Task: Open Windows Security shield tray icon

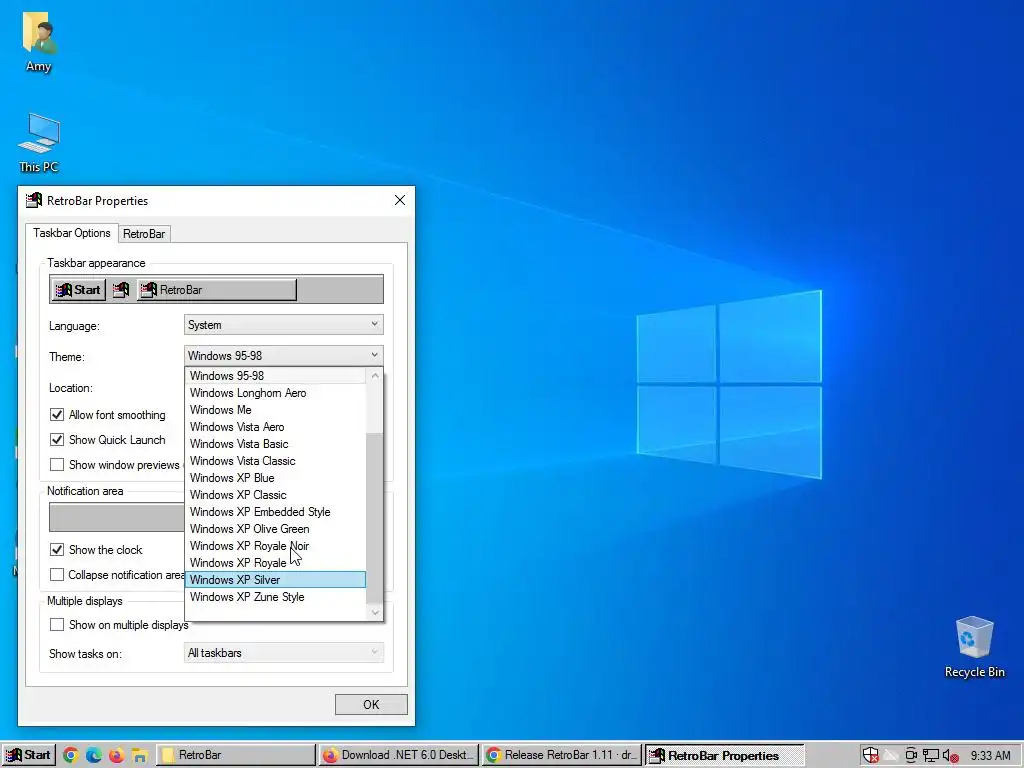Action: [x=871, y=756]
